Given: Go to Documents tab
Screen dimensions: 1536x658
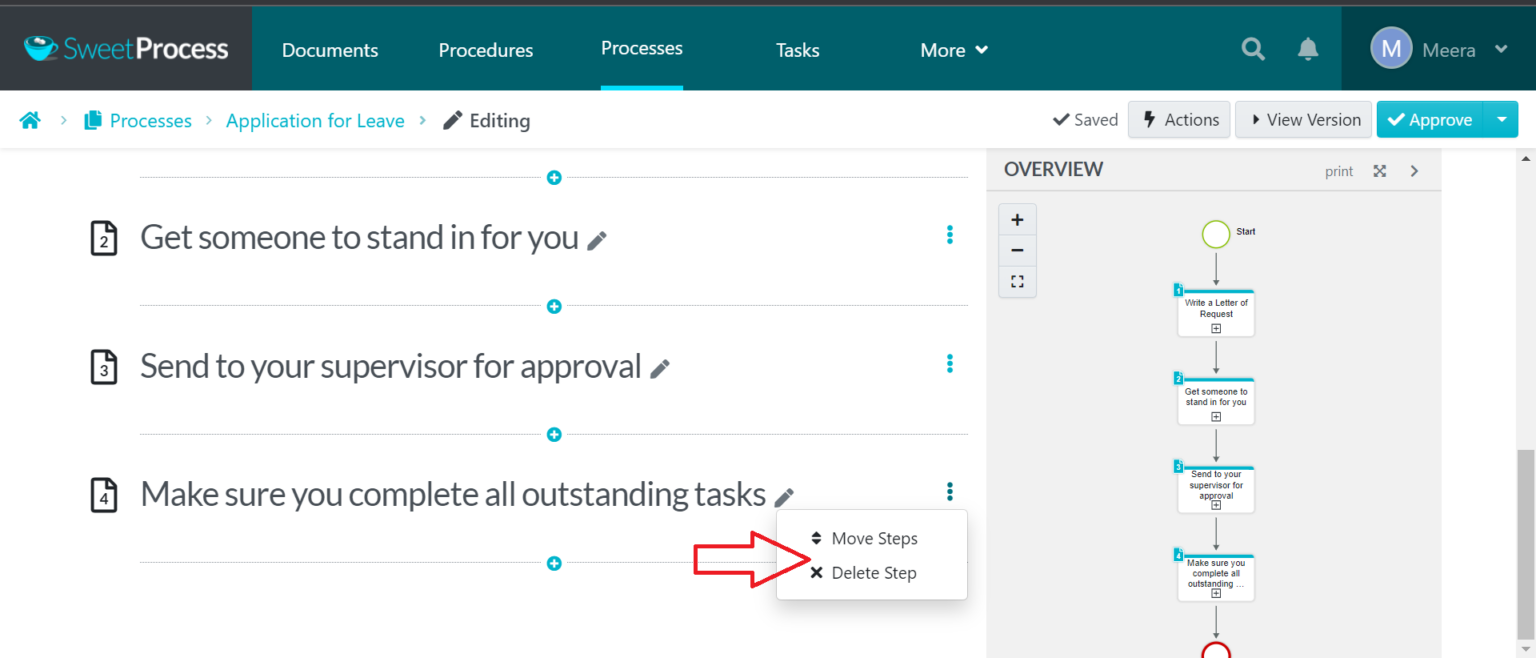Looking at the screenshot, I should coord(330,50).
